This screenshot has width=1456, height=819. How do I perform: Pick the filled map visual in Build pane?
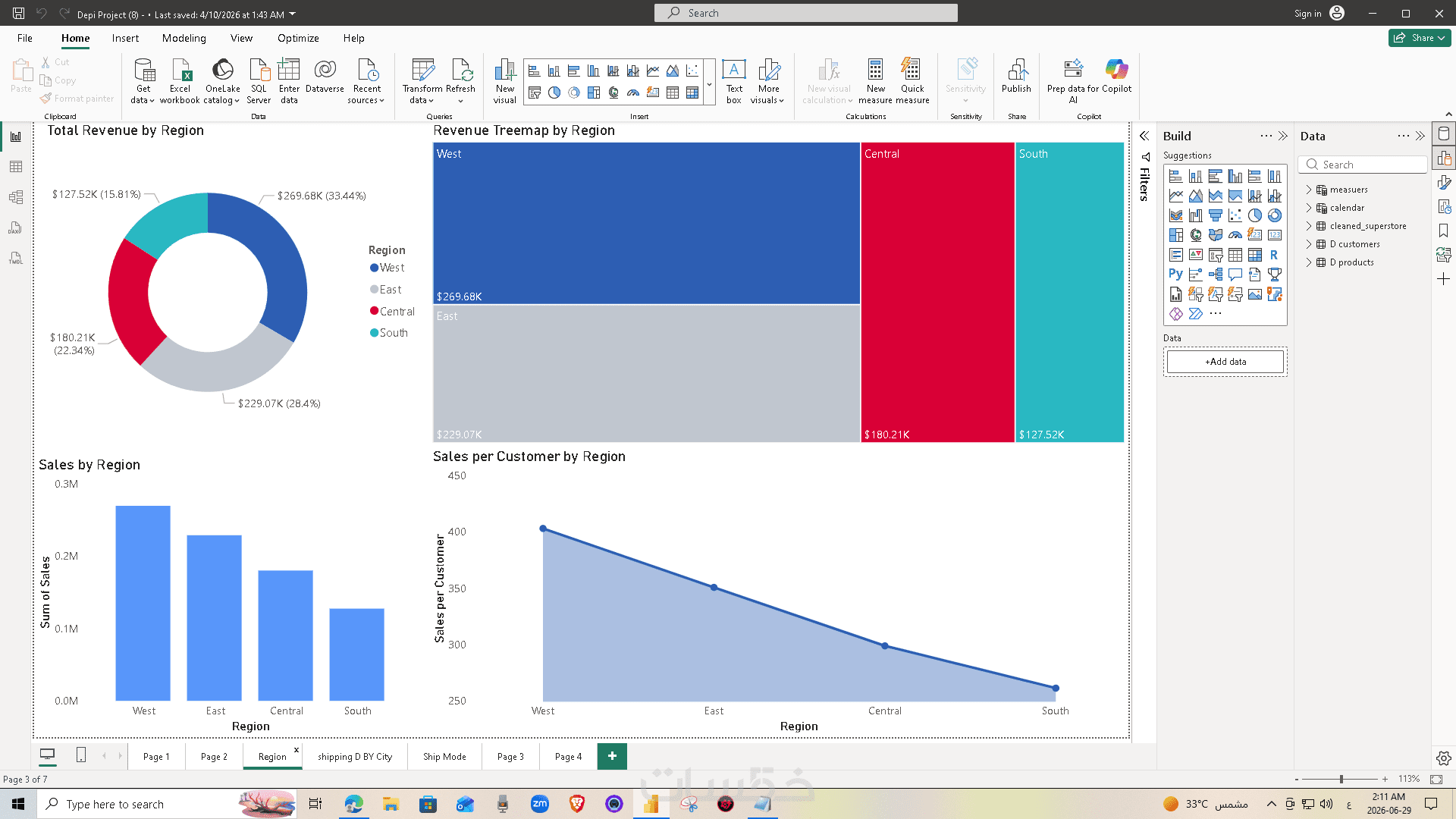coord(1216,235)
